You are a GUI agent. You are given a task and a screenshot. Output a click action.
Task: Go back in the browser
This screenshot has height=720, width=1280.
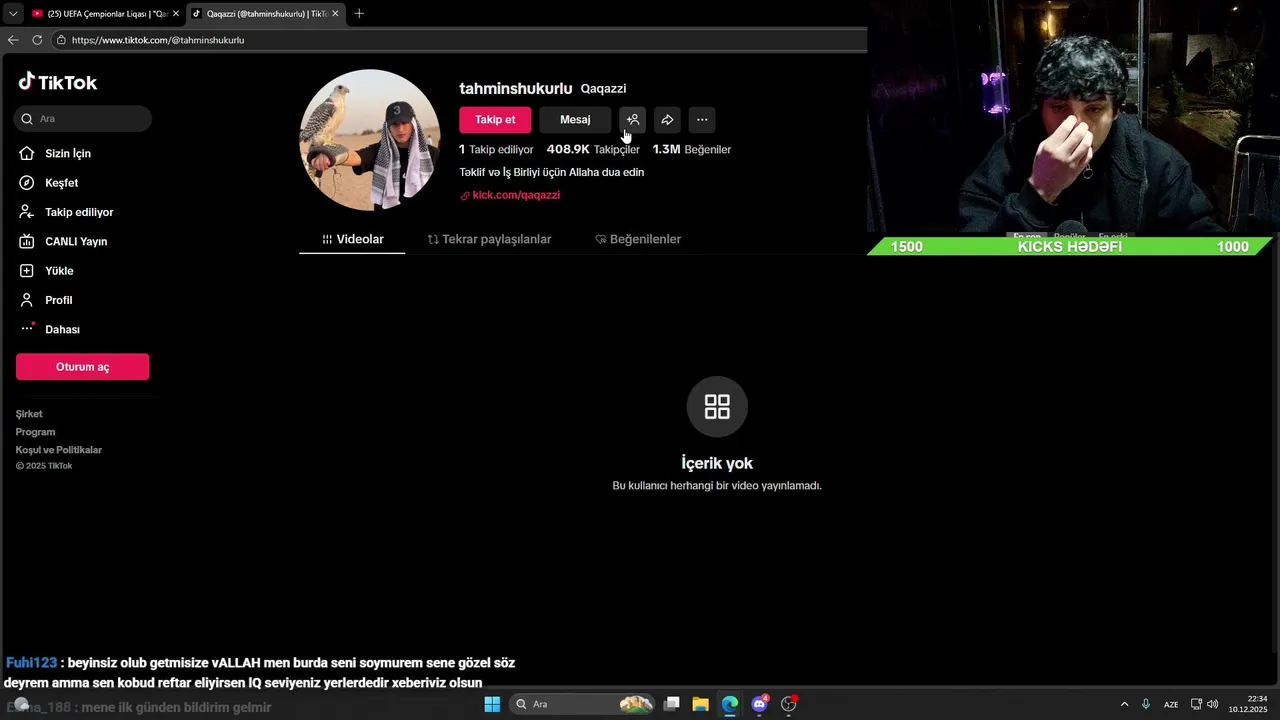tap(13, 40)
